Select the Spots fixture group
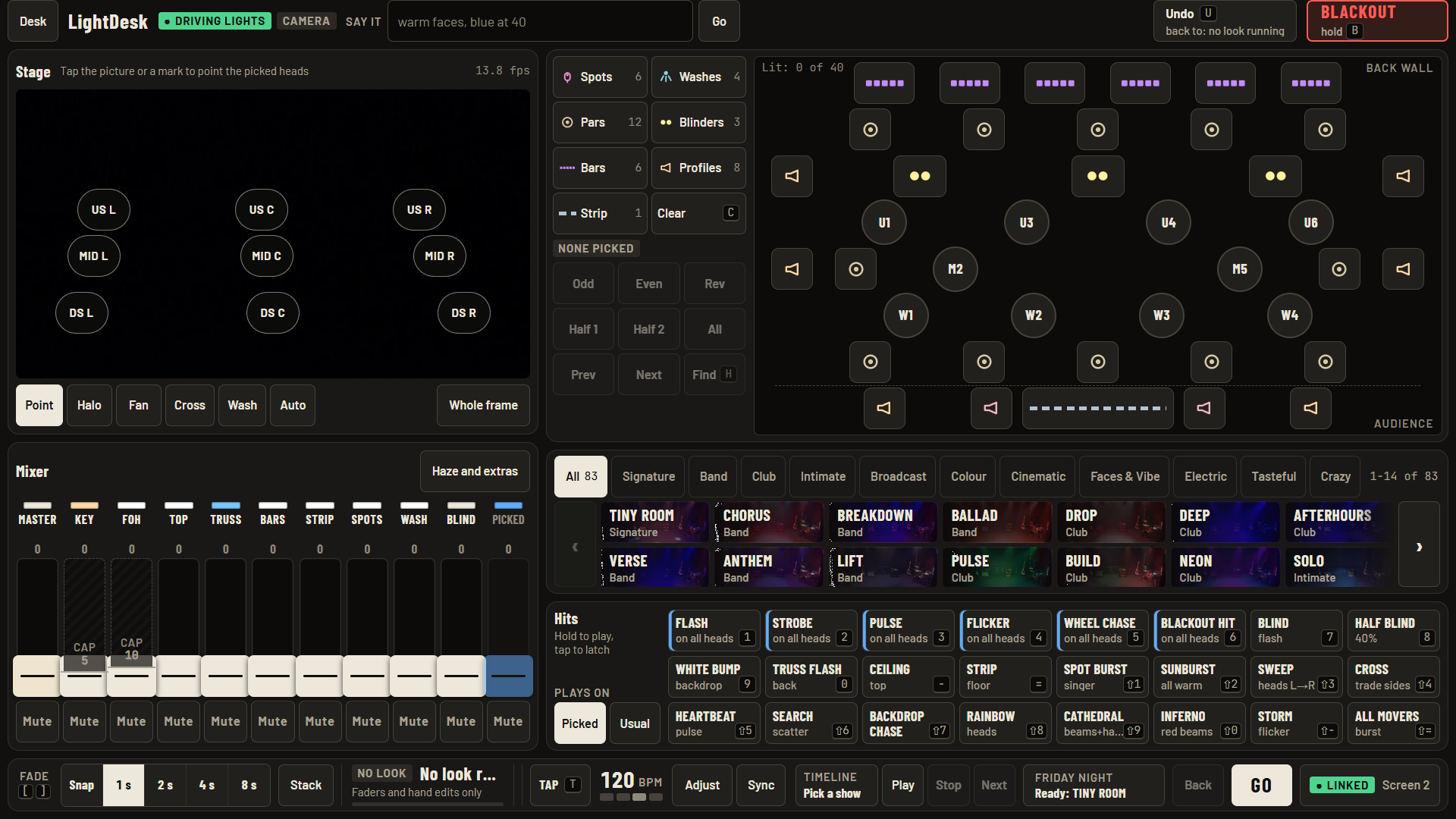The image size is (1456, 819). pyautogui.click(x=600, y=77)
